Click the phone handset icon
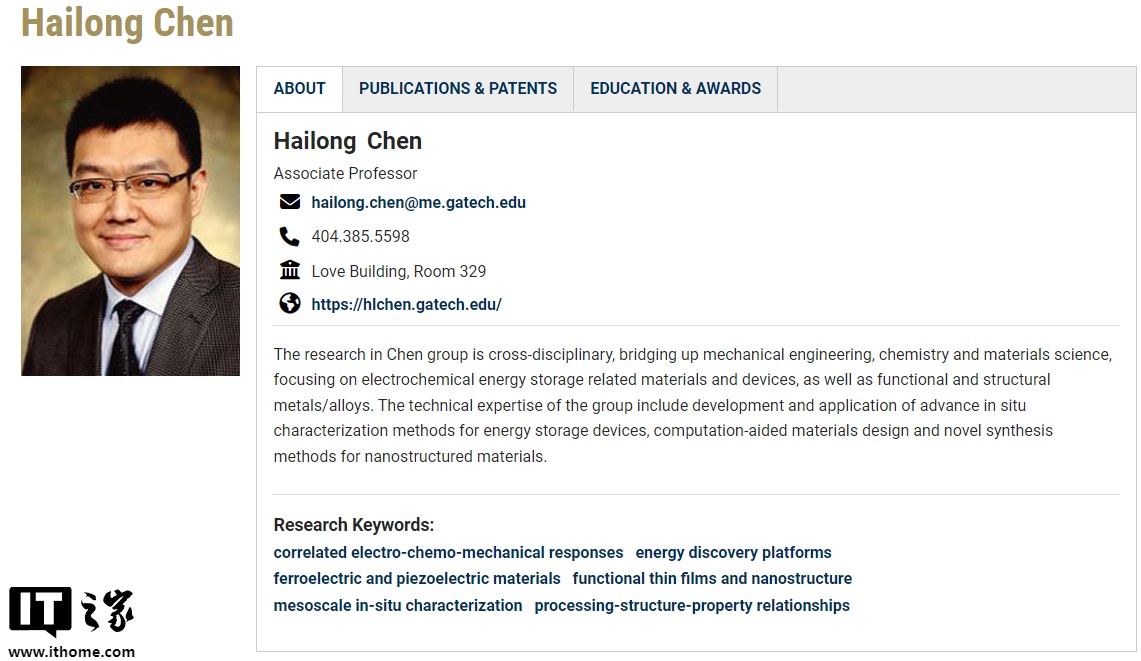The width and height of the screenshot is (1141, 661). [290, 237]
